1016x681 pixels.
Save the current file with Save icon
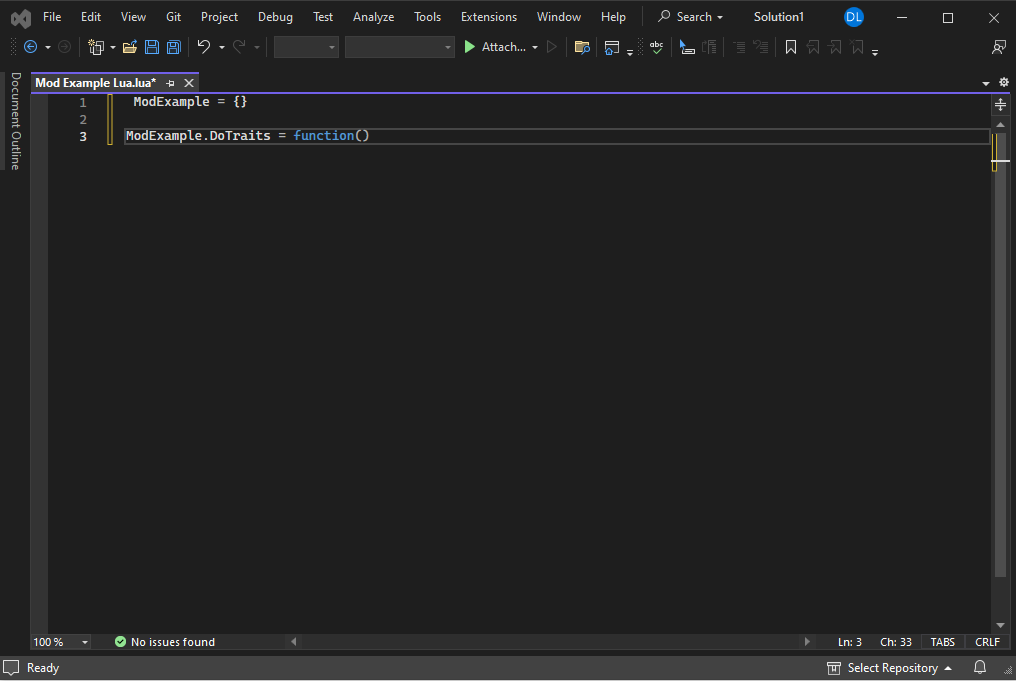(152, 47)
